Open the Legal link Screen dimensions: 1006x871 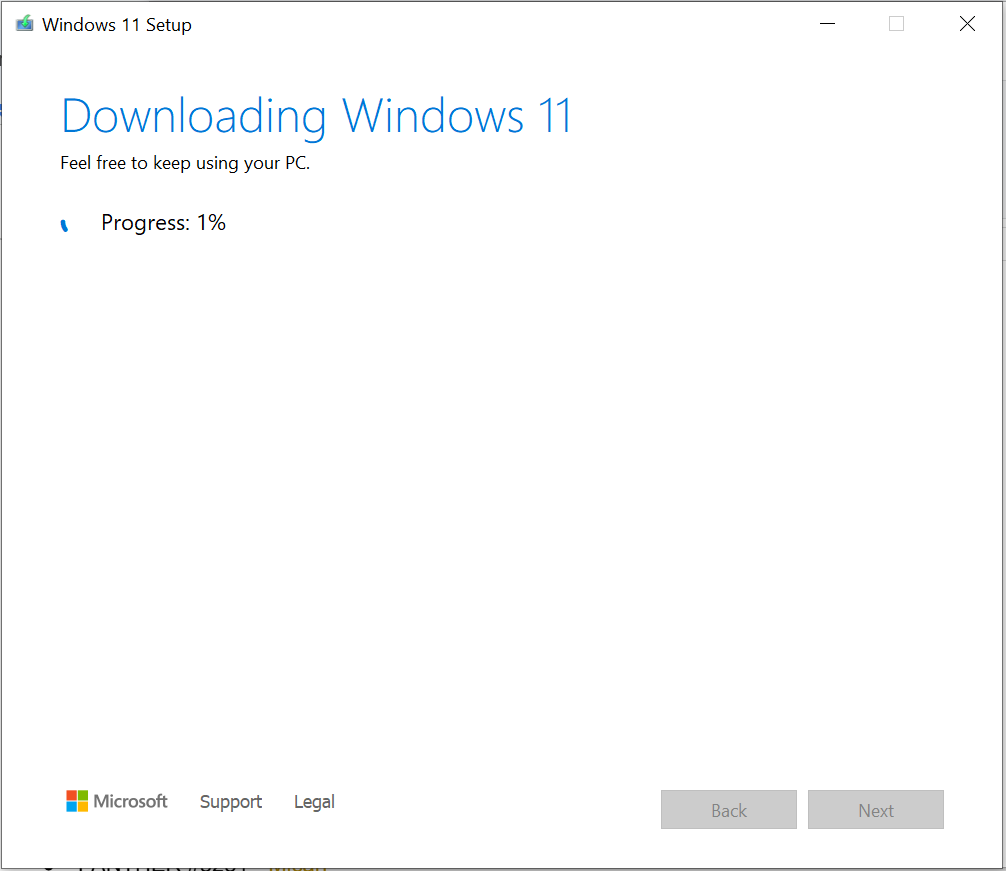pyautogui.click(x=314, y=802)
